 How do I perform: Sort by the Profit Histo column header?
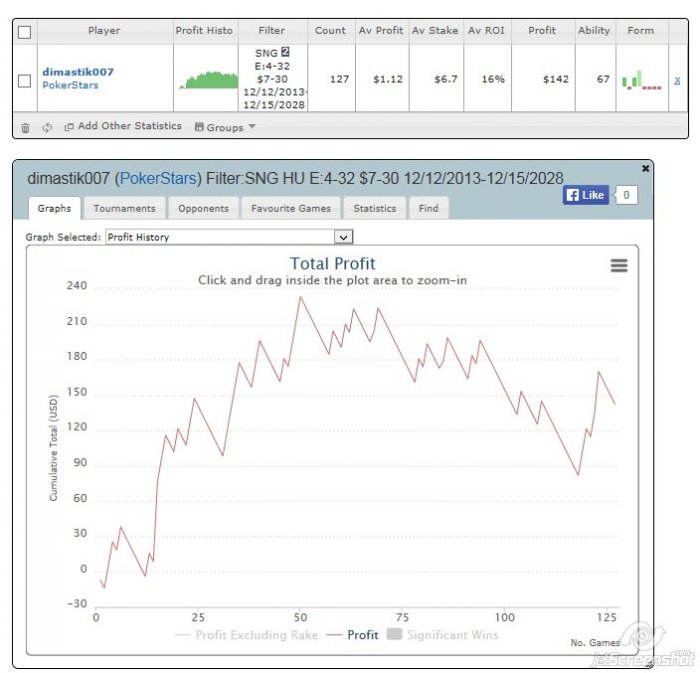[204, 31]
